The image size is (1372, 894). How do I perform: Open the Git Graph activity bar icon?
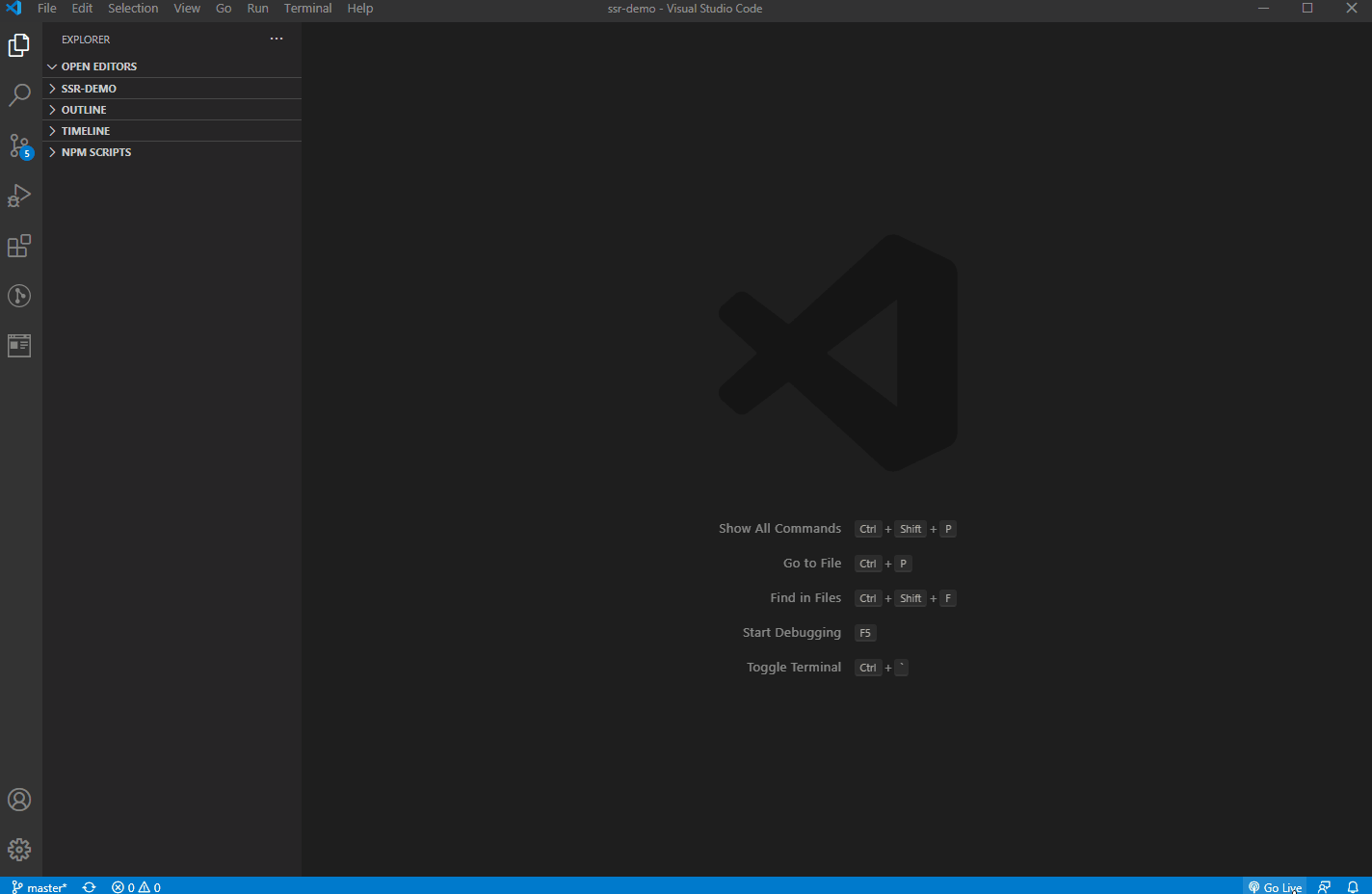[x=19, y=296]
